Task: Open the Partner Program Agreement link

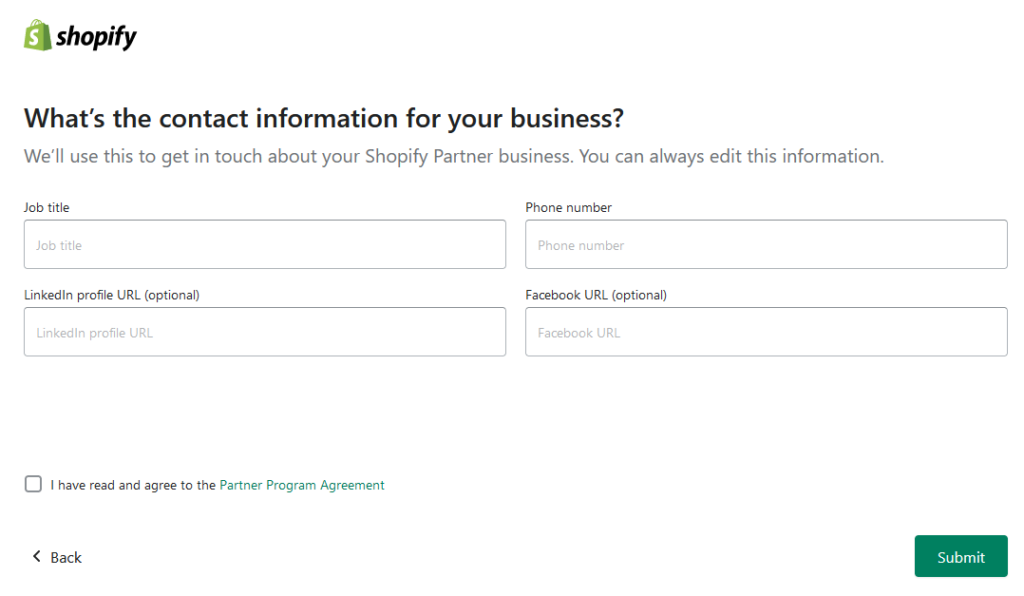Action: 302,485
